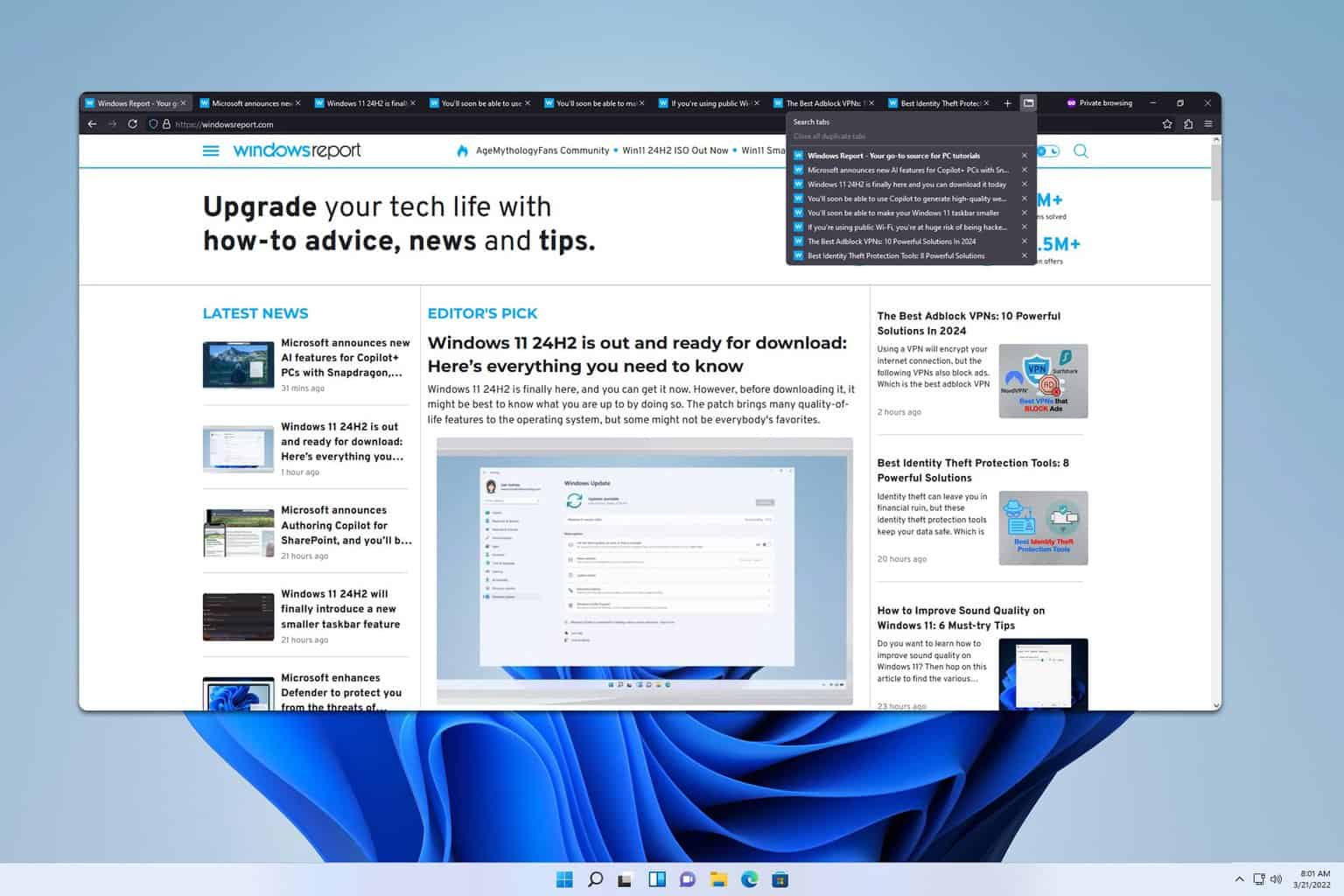1344x896 pixels.
Task: Open Task View on the taskbar
Action: tap(625, 879)
